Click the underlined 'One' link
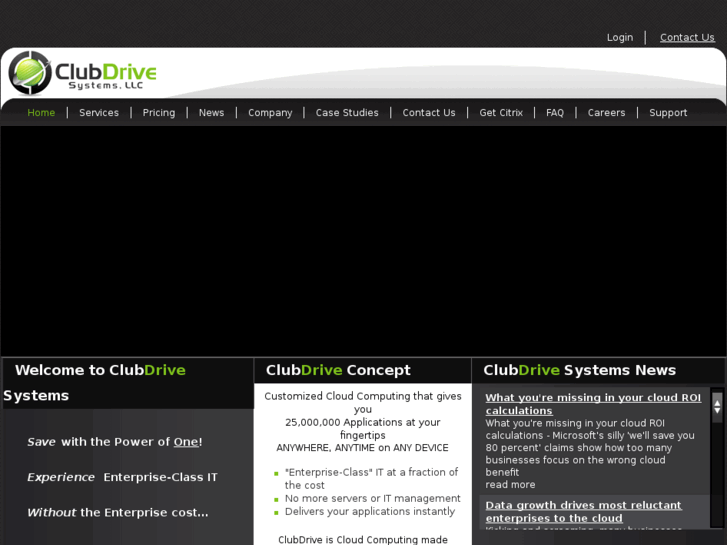The image size is (727, 545). [186, 442]
